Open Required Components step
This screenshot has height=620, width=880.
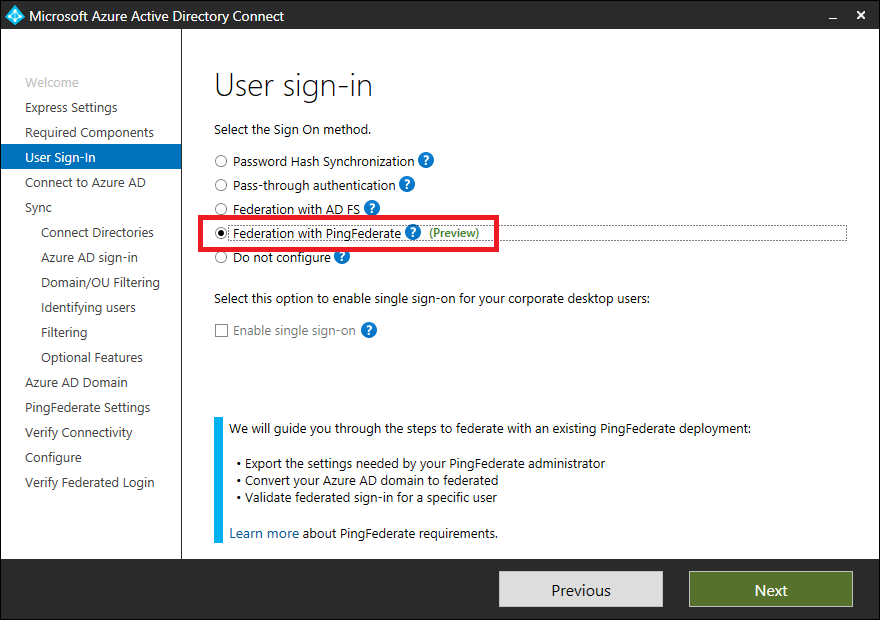click(x=89, y=132)
